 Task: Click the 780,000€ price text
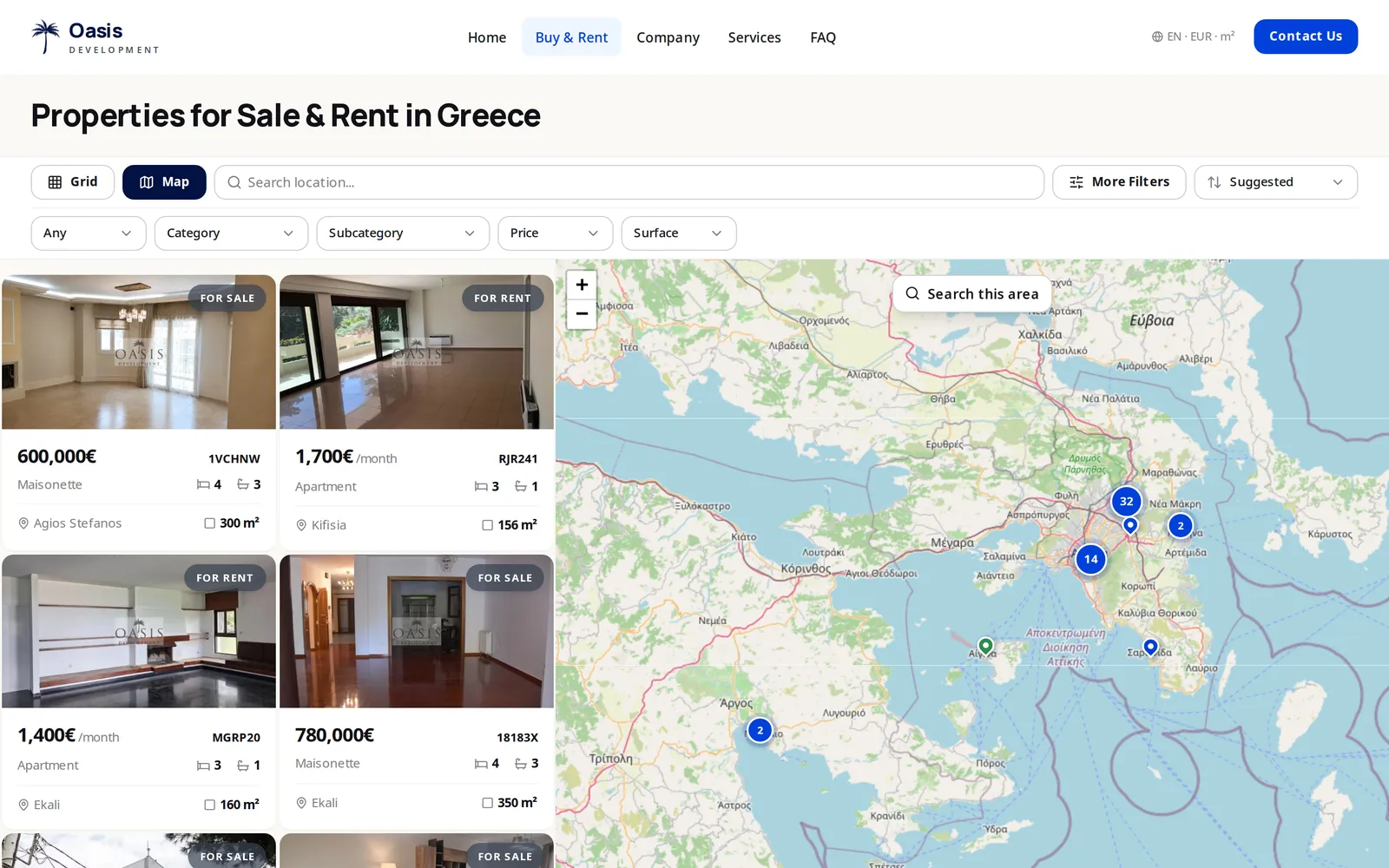pyautogui.click(x=334, y=735)
